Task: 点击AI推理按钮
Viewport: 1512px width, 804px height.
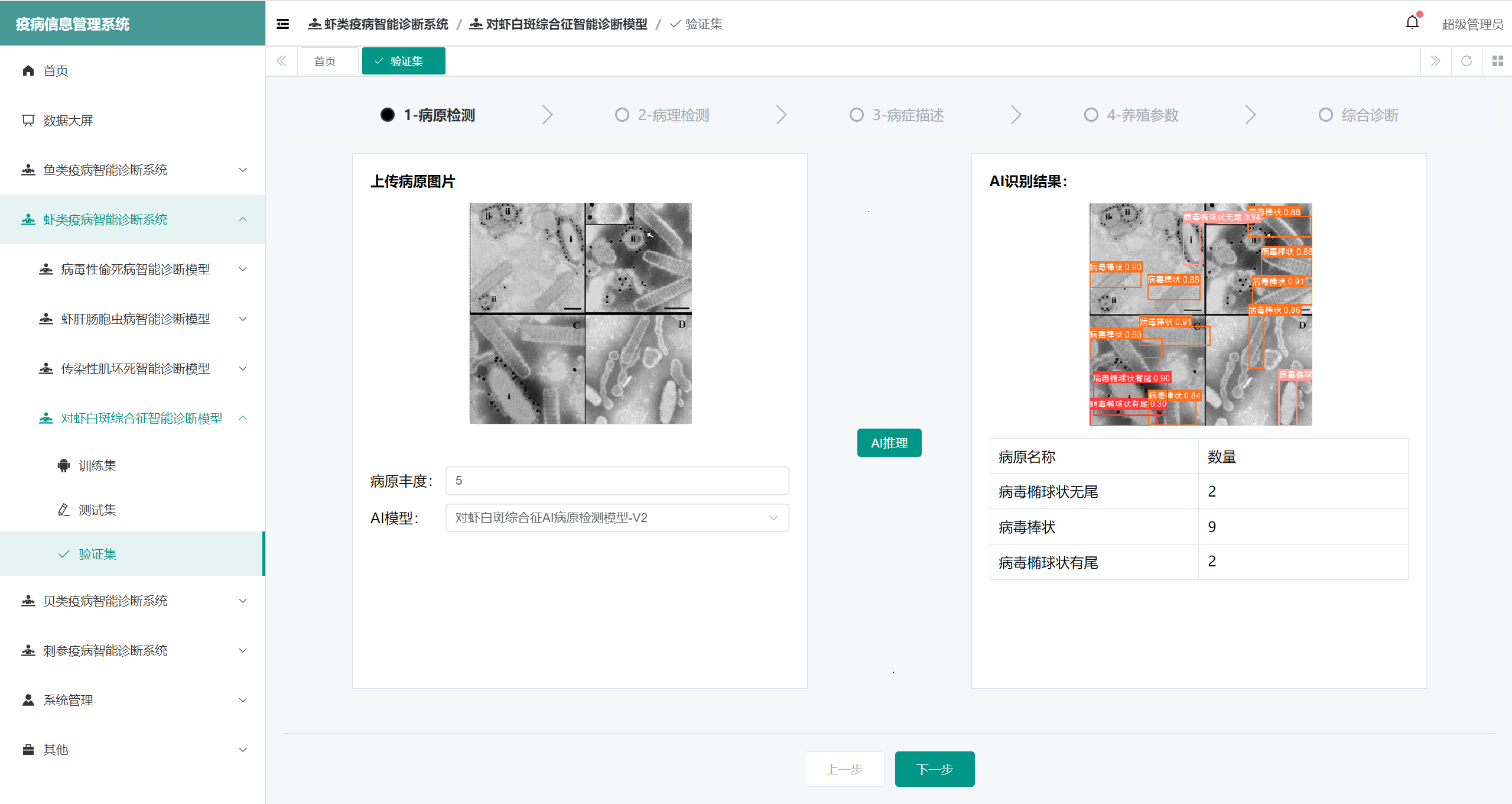Action: coord(889,442)
